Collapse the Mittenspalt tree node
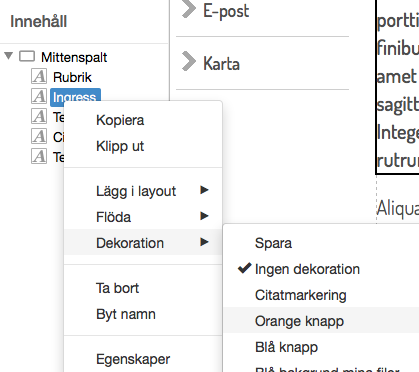The width and height of the screenshot is (419, 372). (x=9, y=56)
